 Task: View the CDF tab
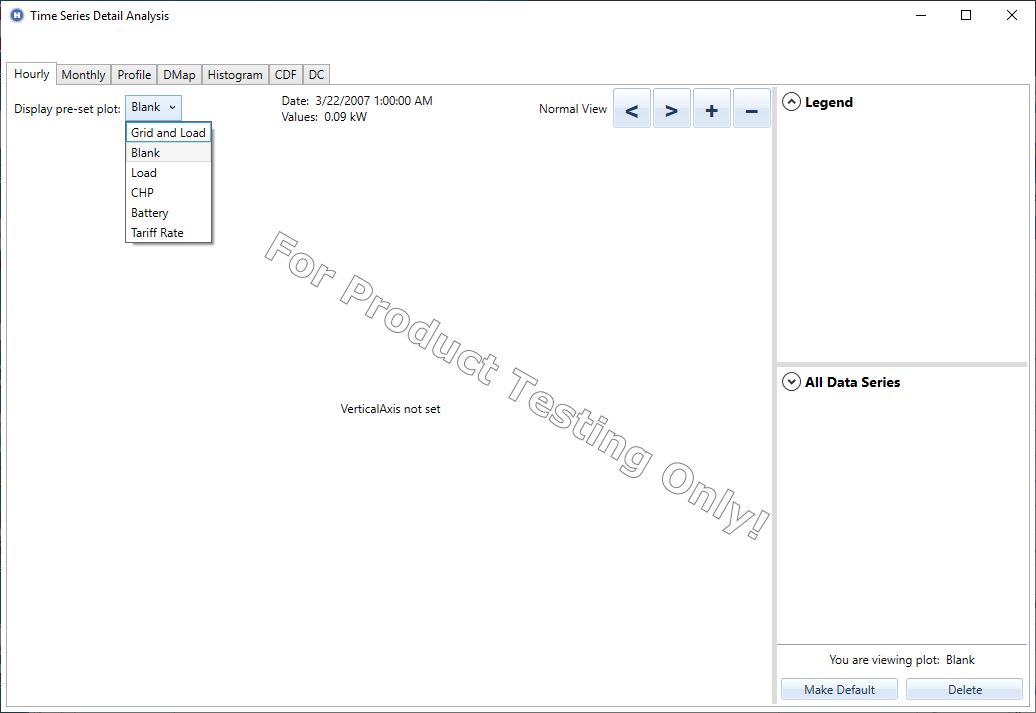click(x=286, y=75)
